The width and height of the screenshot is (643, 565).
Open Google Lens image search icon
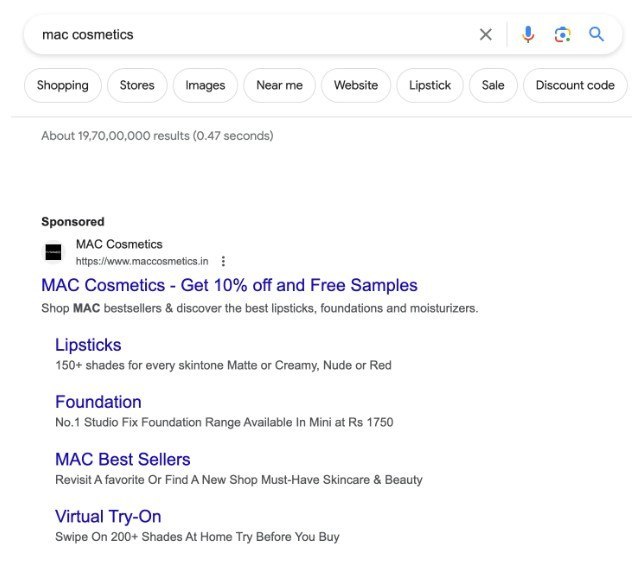click(563, 34)
